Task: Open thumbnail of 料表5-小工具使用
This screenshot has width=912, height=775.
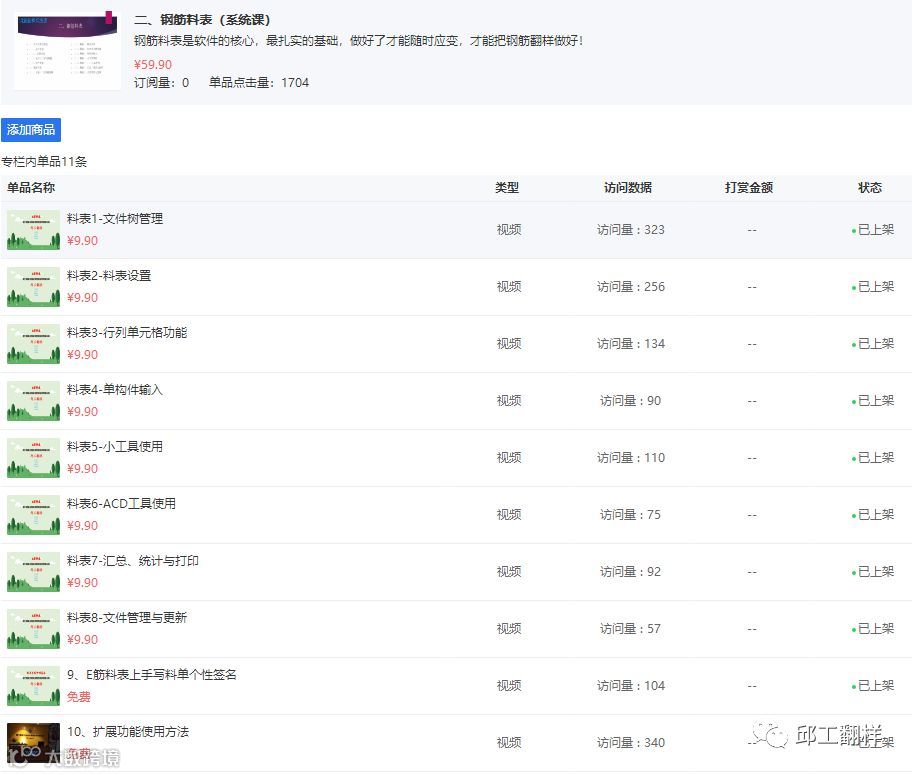Action: click(33, 458)
